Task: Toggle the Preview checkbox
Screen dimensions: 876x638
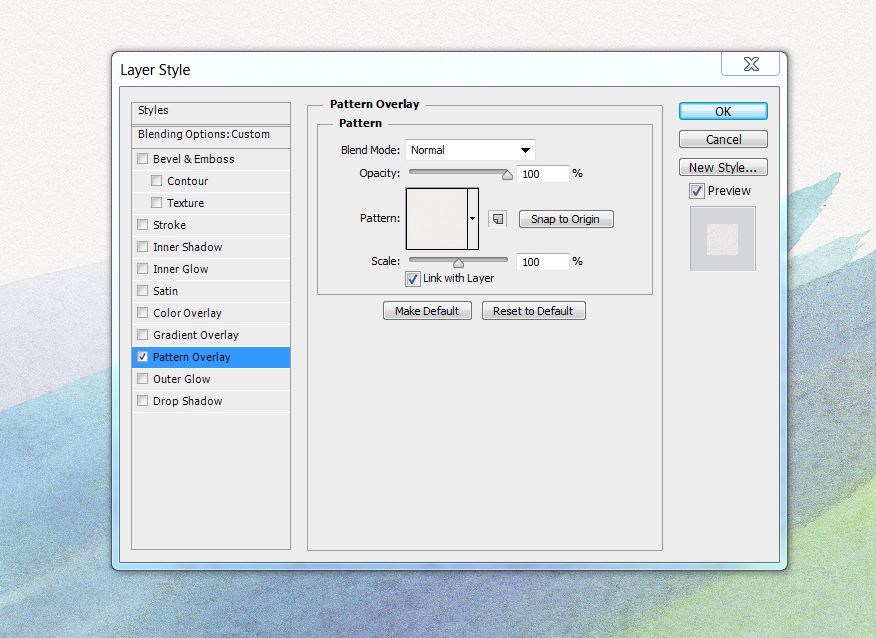Action: click(695, 190)
